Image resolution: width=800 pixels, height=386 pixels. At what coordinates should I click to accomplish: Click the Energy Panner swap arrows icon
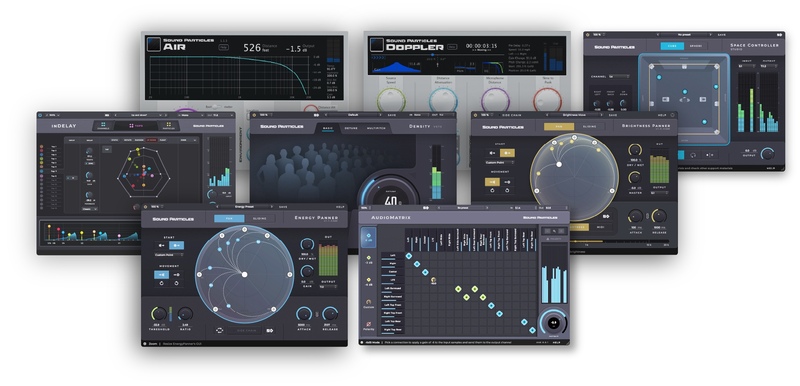(x=220, y=330)
